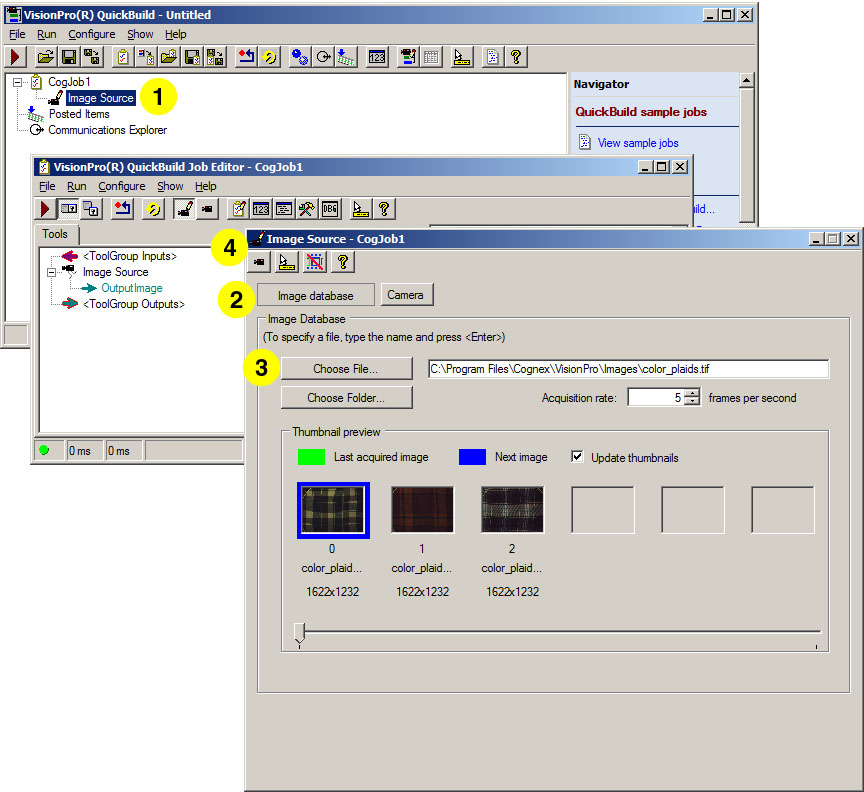Click the tools wrench and hammer icon

click(x=305, y=208)
